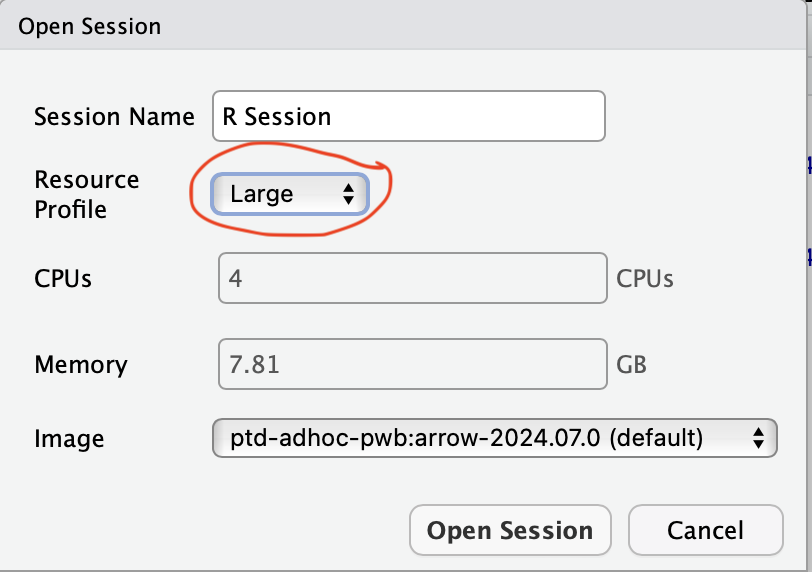Click the ptd-adhoc-pwb image name text
The height and width of the screenshot is (572, 812).
click(x=466, y=437)
